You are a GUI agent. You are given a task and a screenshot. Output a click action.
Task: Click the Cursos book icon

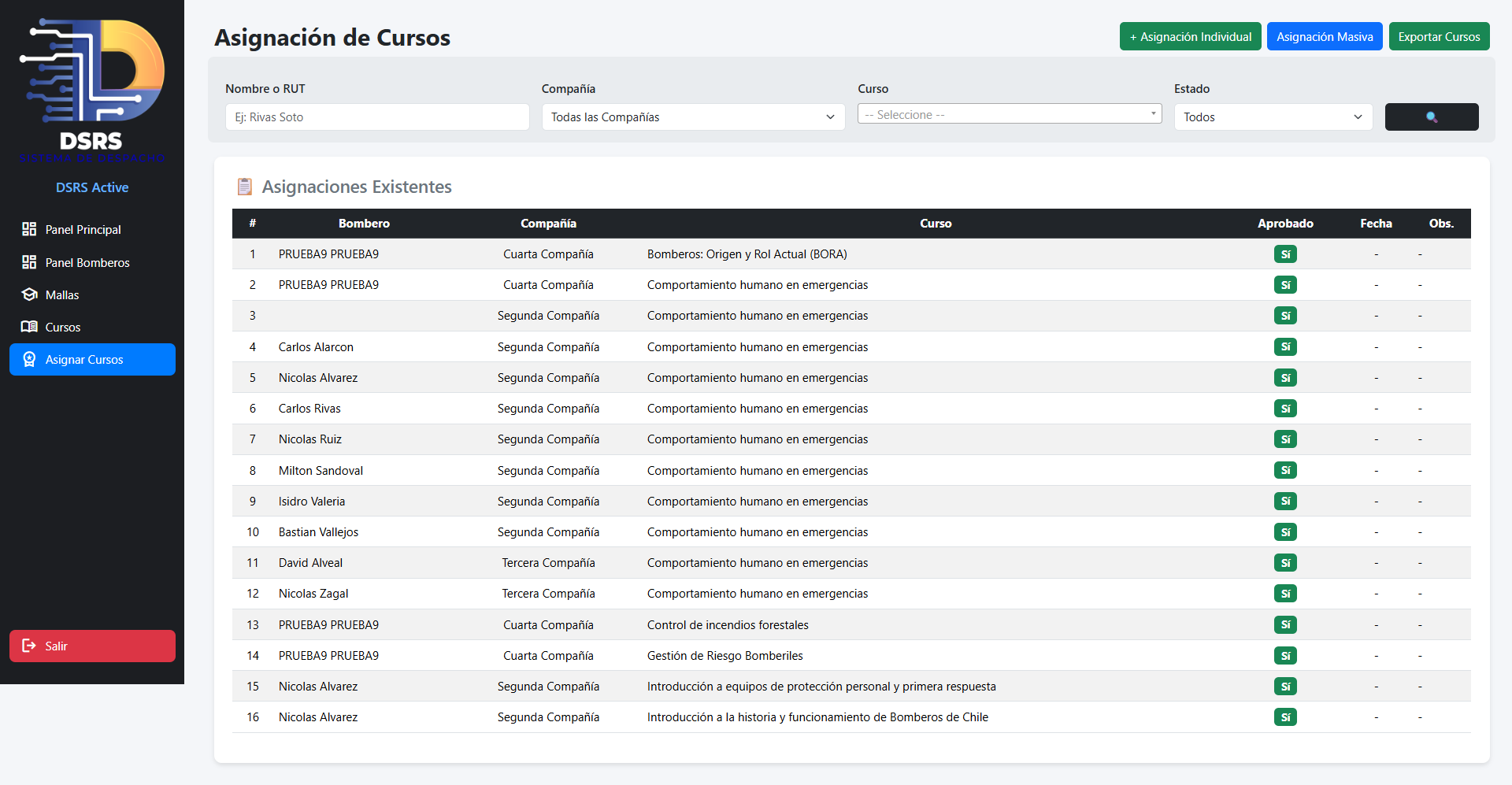[29, 327]
